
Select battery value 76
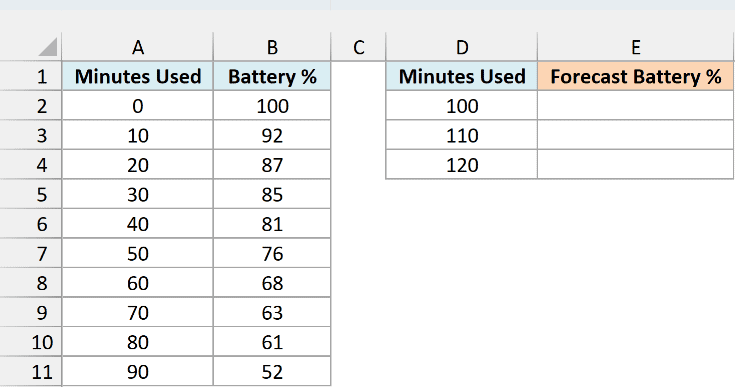pyautogui.click(x=272, y=253)
